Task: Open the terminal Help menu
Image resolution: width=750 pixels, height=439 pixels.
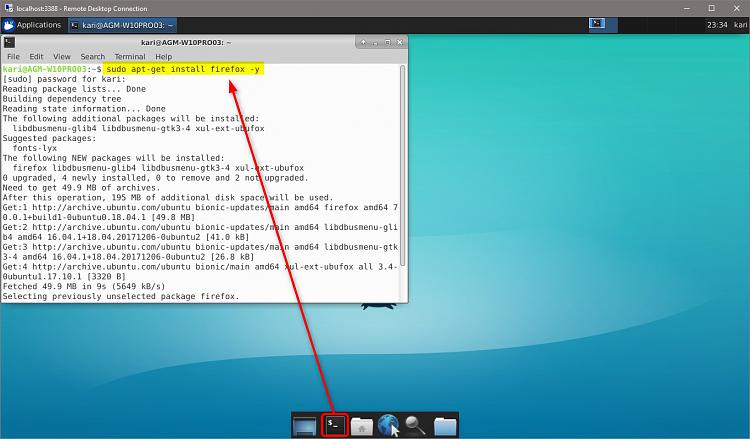Action: tap(163, 56)
